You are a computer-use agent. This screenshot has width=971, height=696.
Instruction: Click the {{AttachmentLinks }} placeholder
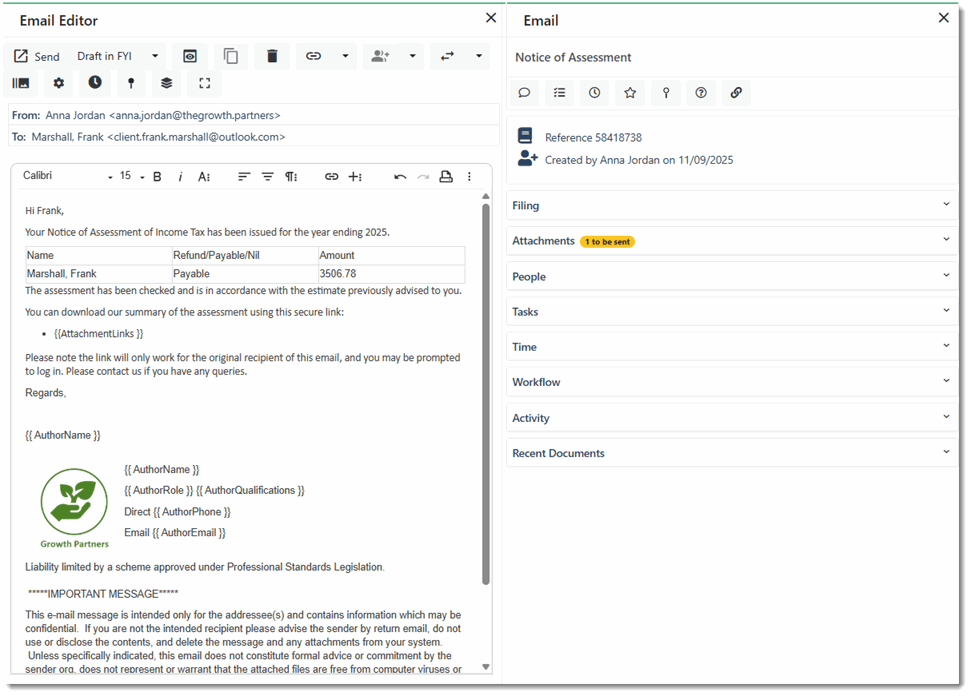[x=98, y=334]
